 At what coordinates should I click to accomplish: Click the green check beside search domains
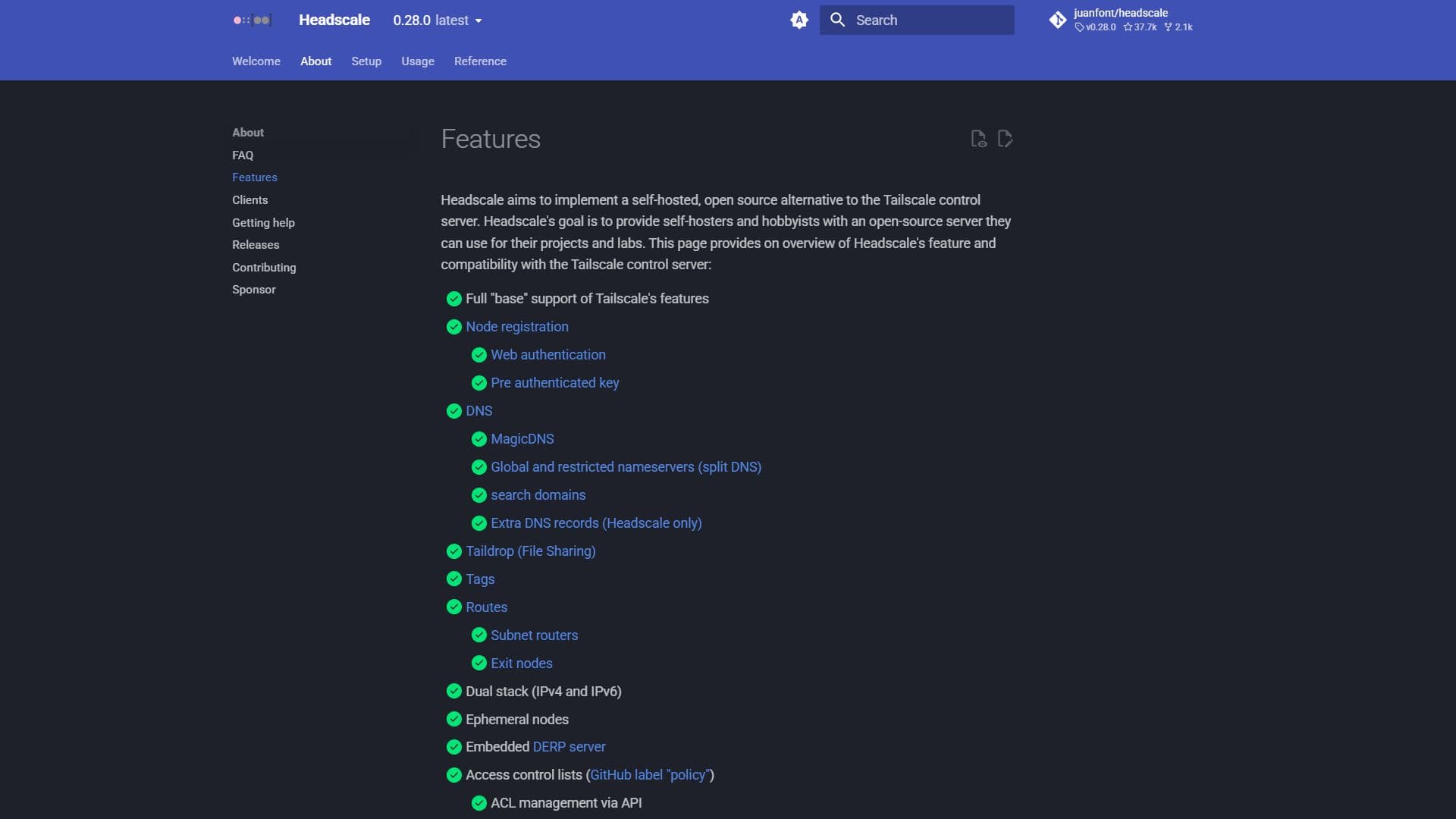coord(479,495)
